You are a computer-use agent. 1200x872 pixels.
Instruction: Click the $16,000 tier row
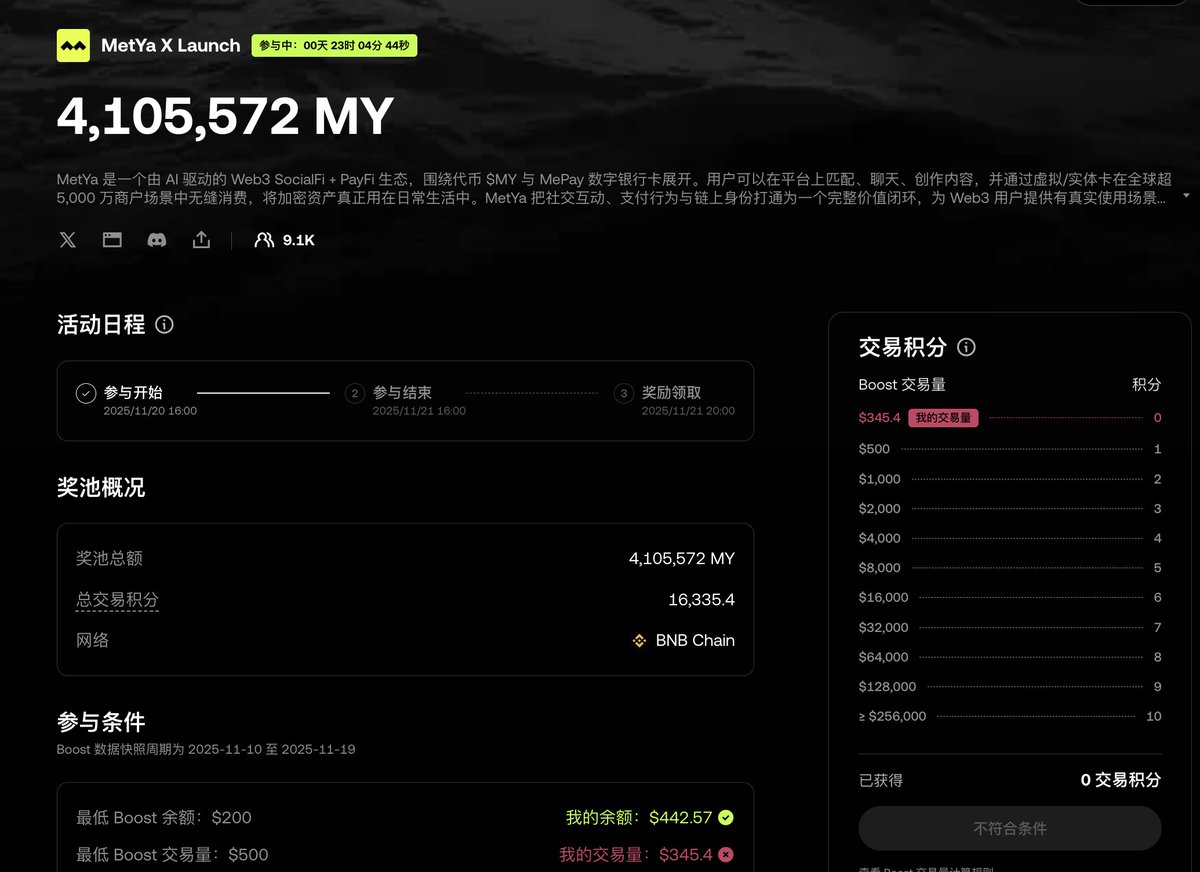pyautogui.click(x=1010, y=597)
